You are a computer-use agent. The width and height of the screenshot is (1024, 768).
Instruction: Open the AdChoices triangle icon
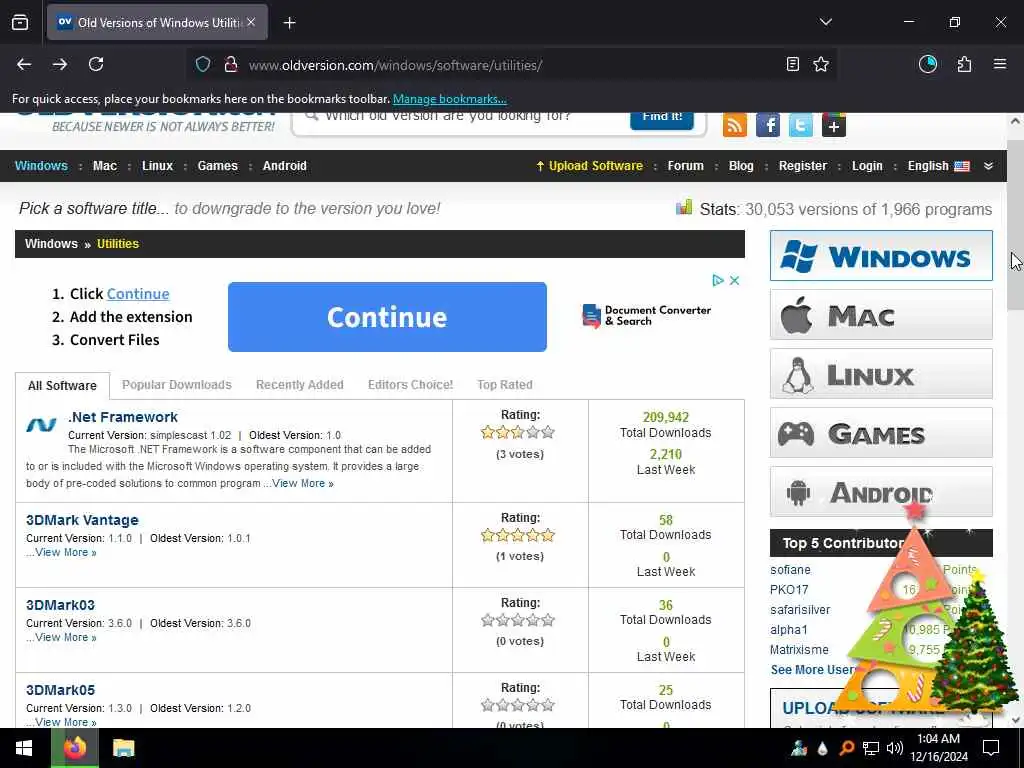pos(718,280)
